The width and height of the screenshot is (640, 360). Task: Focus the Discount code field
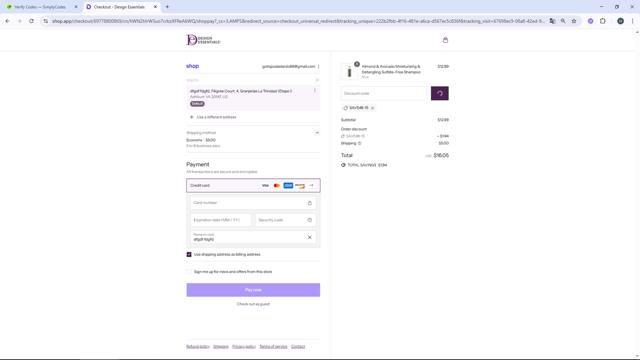click(384, 93)
